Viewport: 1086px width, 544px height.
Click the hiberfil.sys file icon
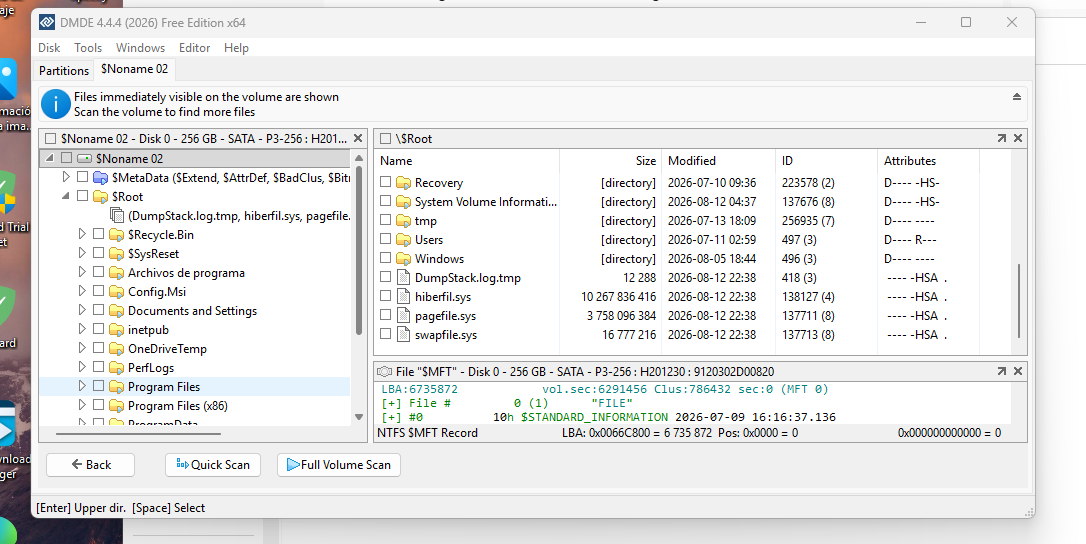pos(404,297)
